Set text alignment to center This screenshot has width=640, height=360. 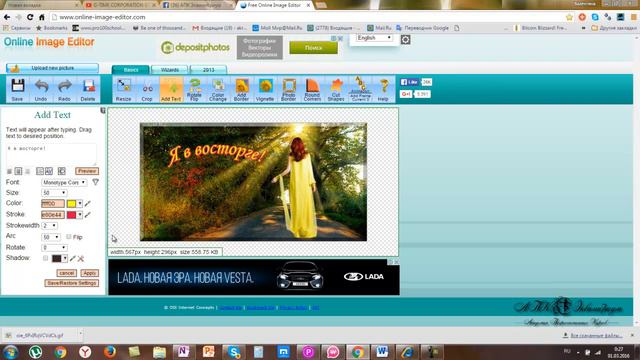pyautogui.click(x=18, y=171)
